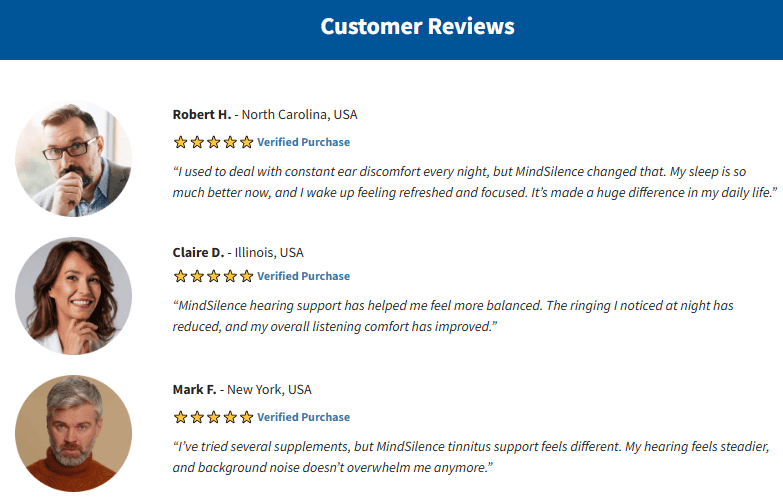Screen dimensions: 783x500
Task: Click the fifth star in Claire D.'s rating
Action: [x=246, y=276]
